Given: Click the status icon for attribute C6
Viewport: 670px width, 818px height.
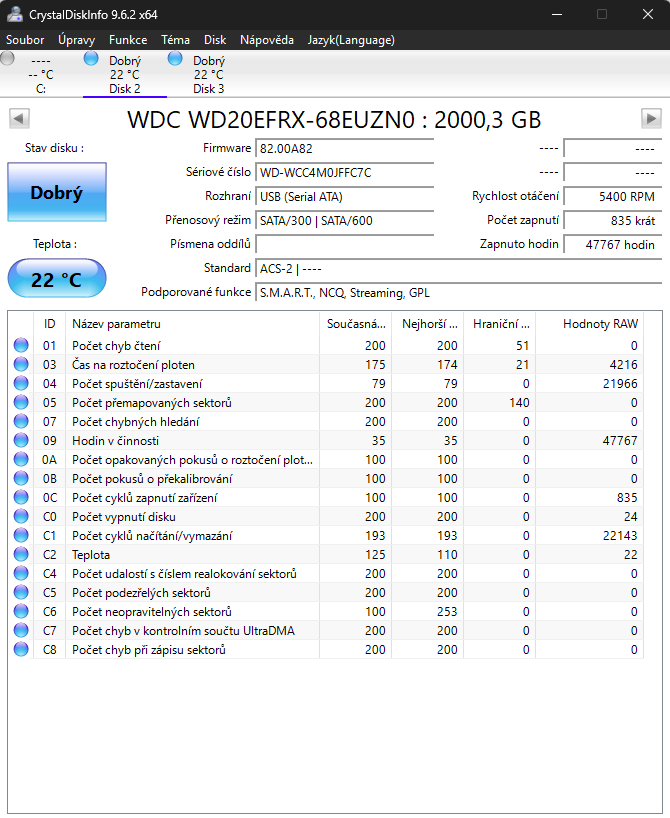Looking at the screenshot, I should point(21,611).
